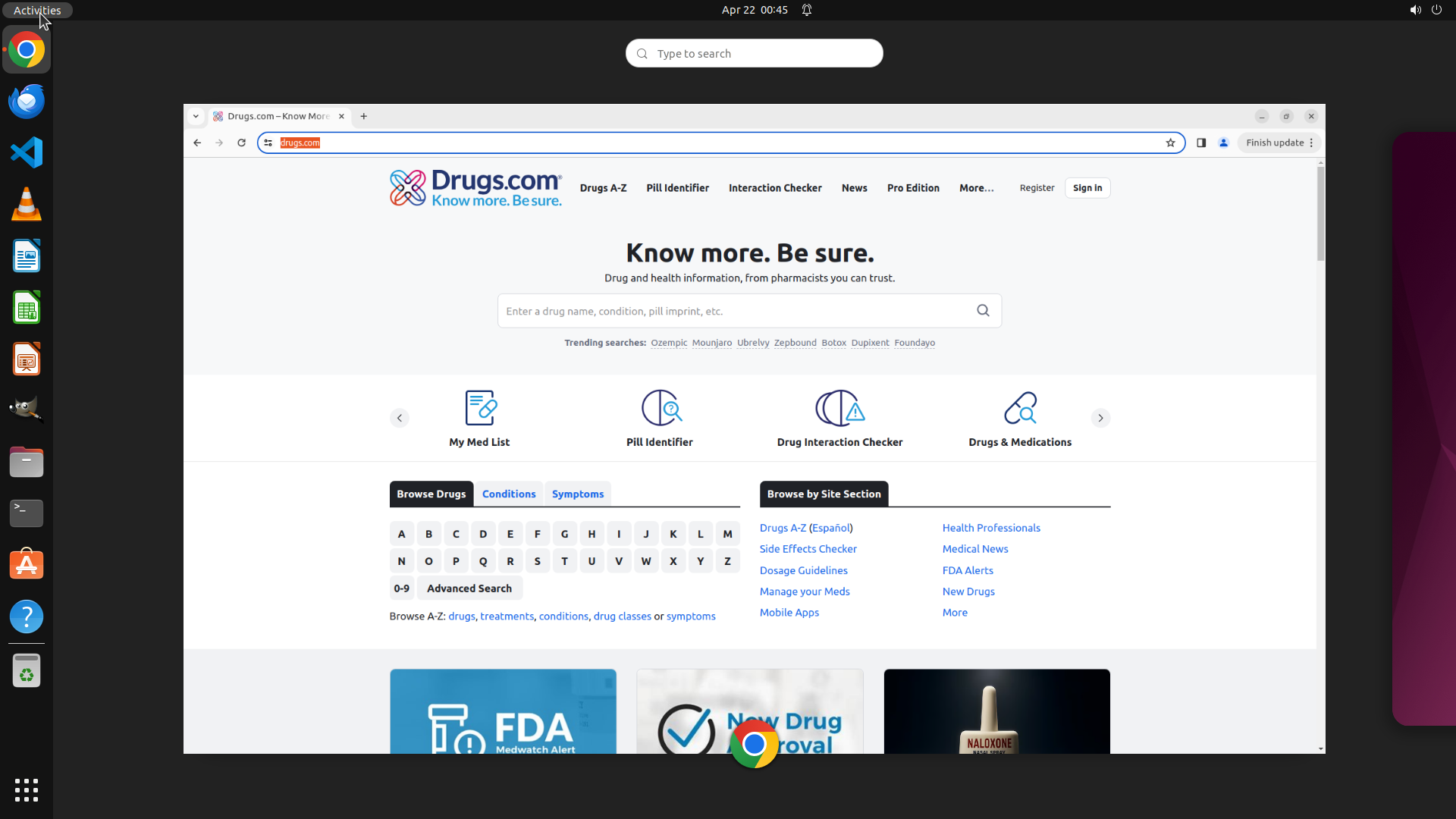
Task: Open Chrome side panel icon
Action: tap(1201, 143)
